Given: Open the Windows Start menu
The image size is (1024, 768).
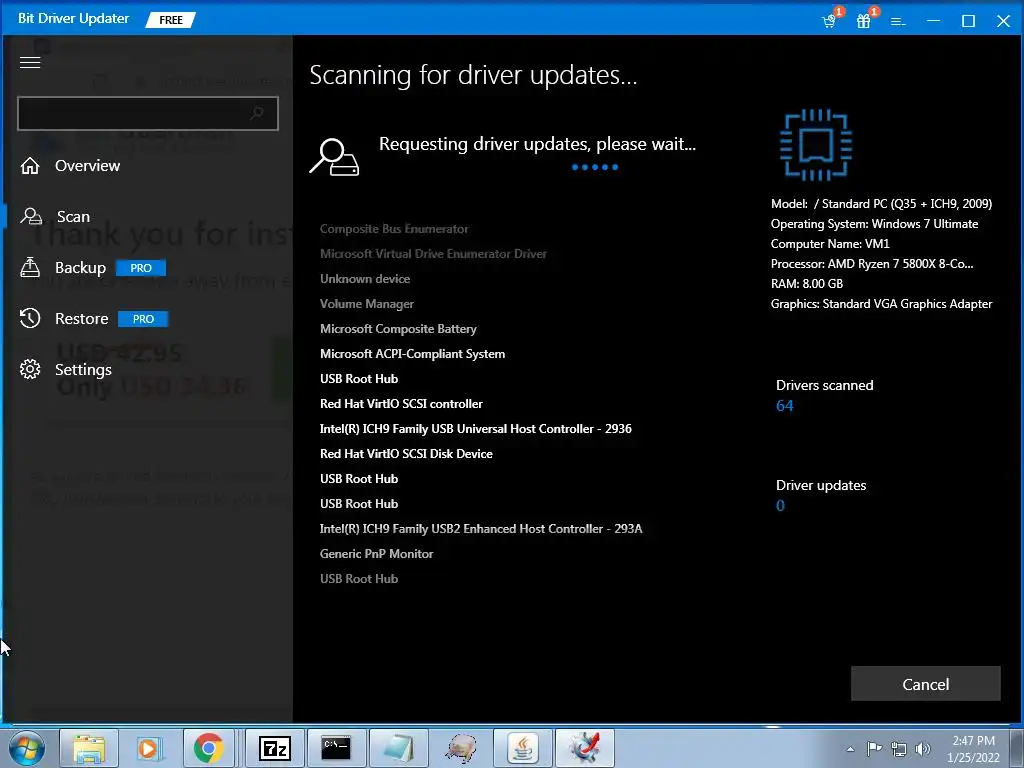Looking at the screenshot, I should 27,748.
